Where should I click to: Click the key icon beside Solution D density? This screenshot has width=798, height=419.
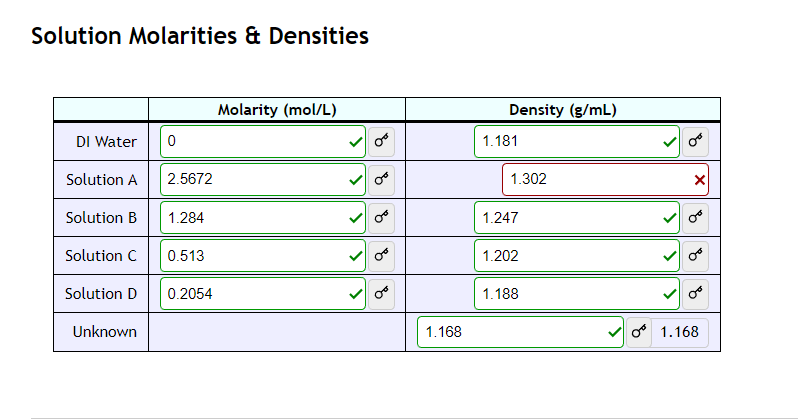tap(695, 294)
